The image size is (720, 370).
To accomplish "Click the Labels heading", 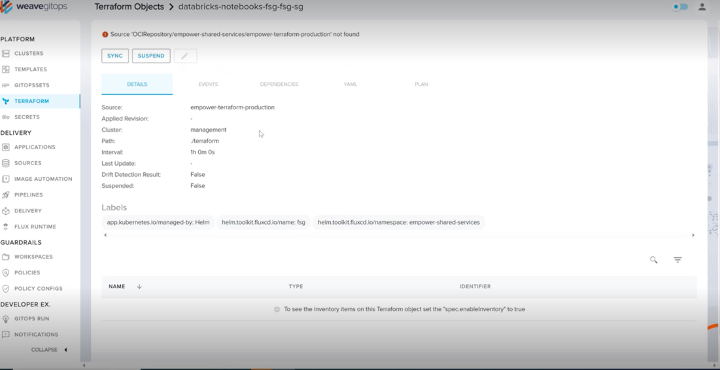I will 114,207.
